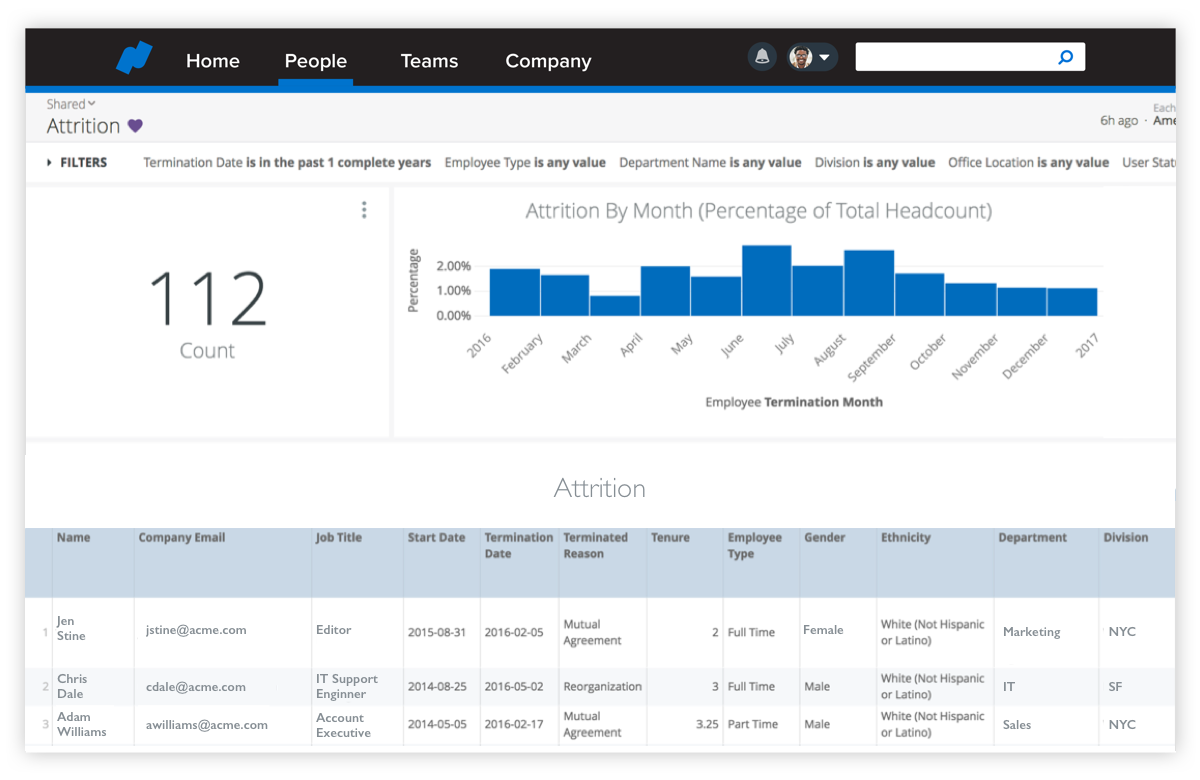Image resolution: width=1200 pixels, height=780 pixels.
Task: Click the Employee Type column header
Action: 755,545
